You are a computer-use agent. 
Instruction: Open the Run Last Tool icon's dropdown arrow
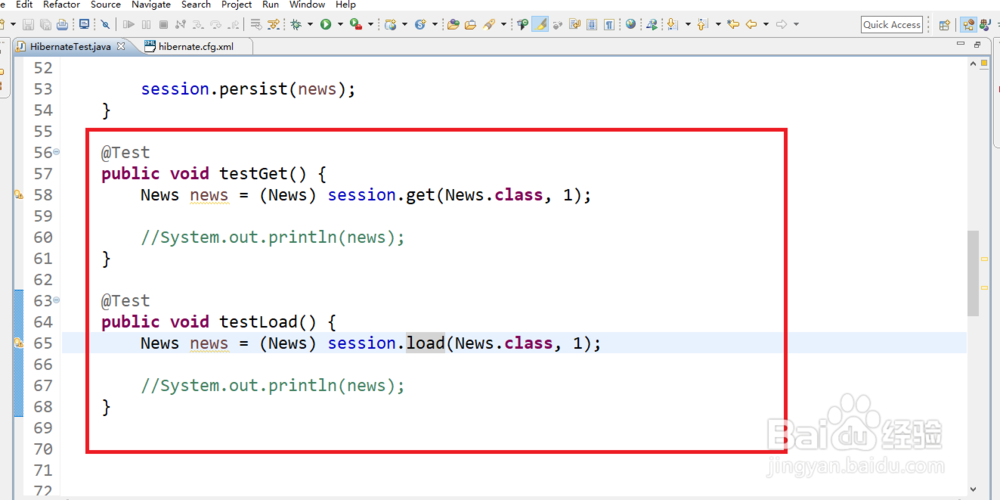(x=371, y=24)
